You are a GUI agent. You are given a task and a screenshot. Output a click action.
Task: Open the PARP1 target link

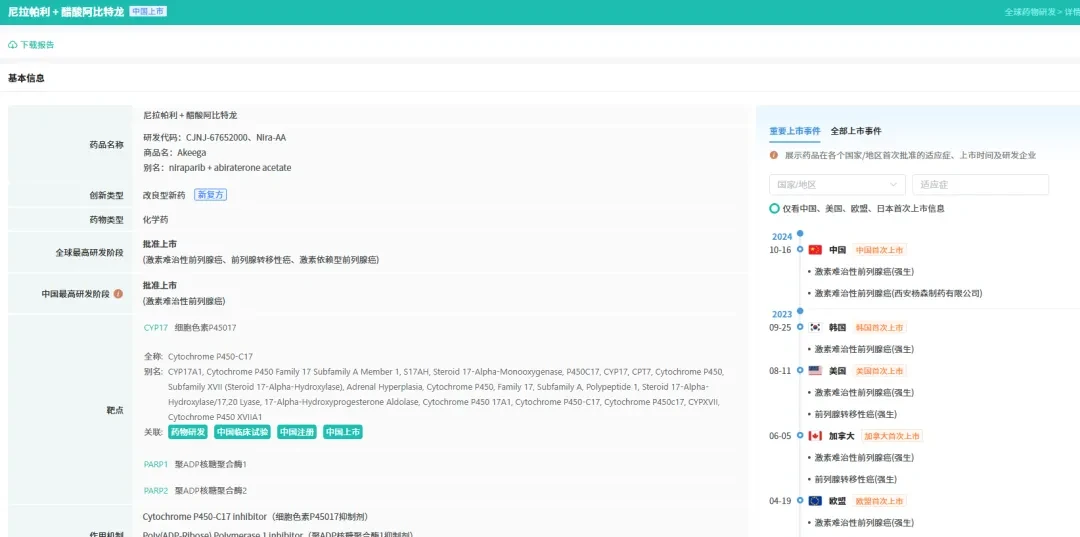[x=156, y=465]
